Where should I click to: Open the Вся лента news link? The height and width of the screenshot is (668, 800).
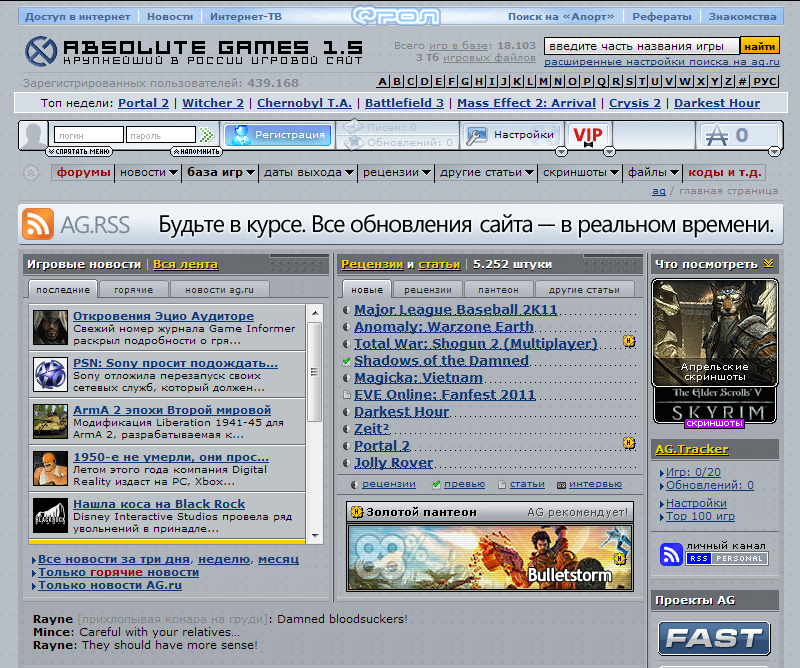coord(185,264)
